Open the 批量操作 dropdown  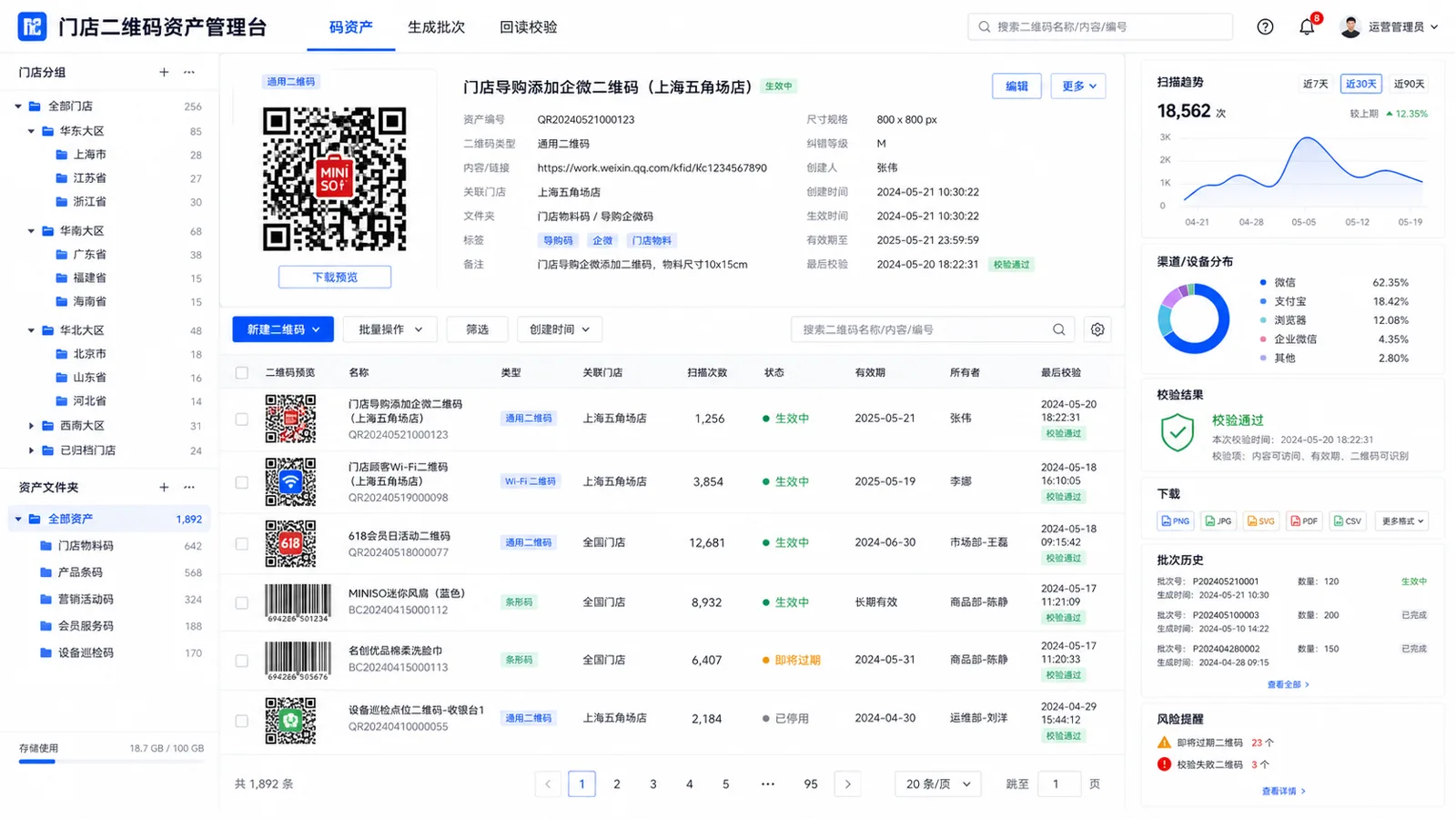[390, 329]
